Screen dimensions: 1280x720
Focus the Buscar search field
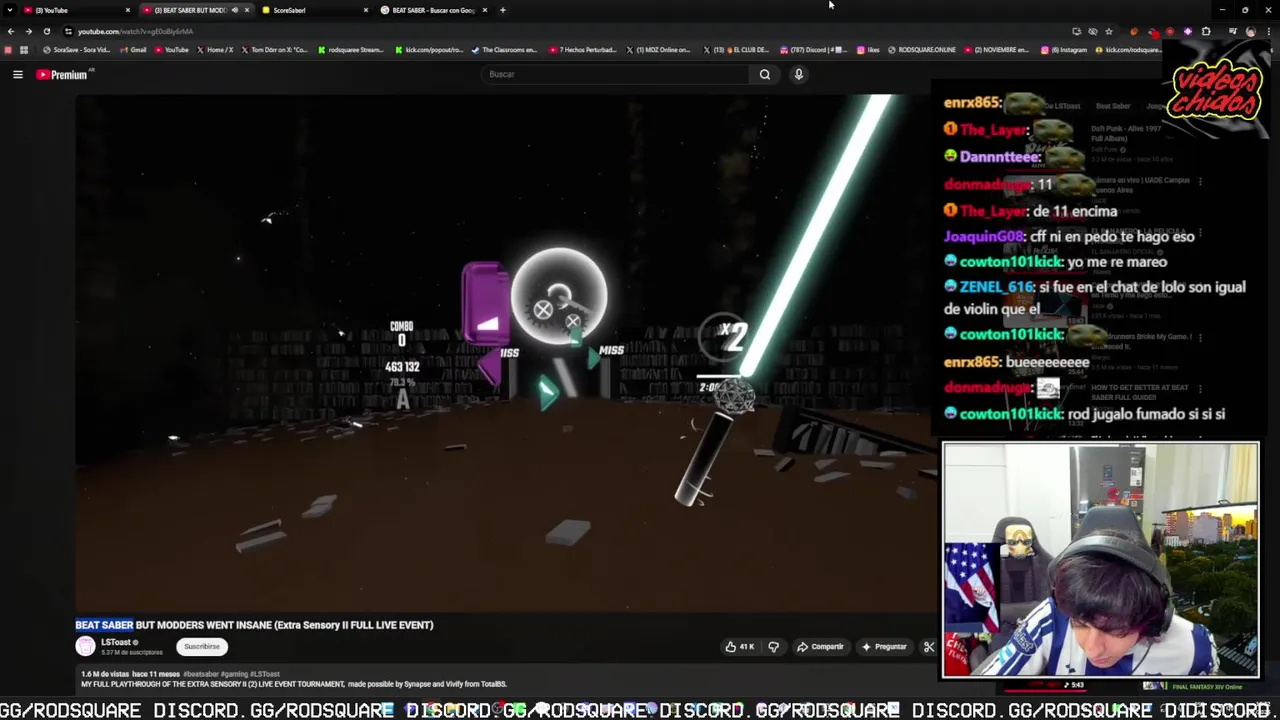point(615,74)
